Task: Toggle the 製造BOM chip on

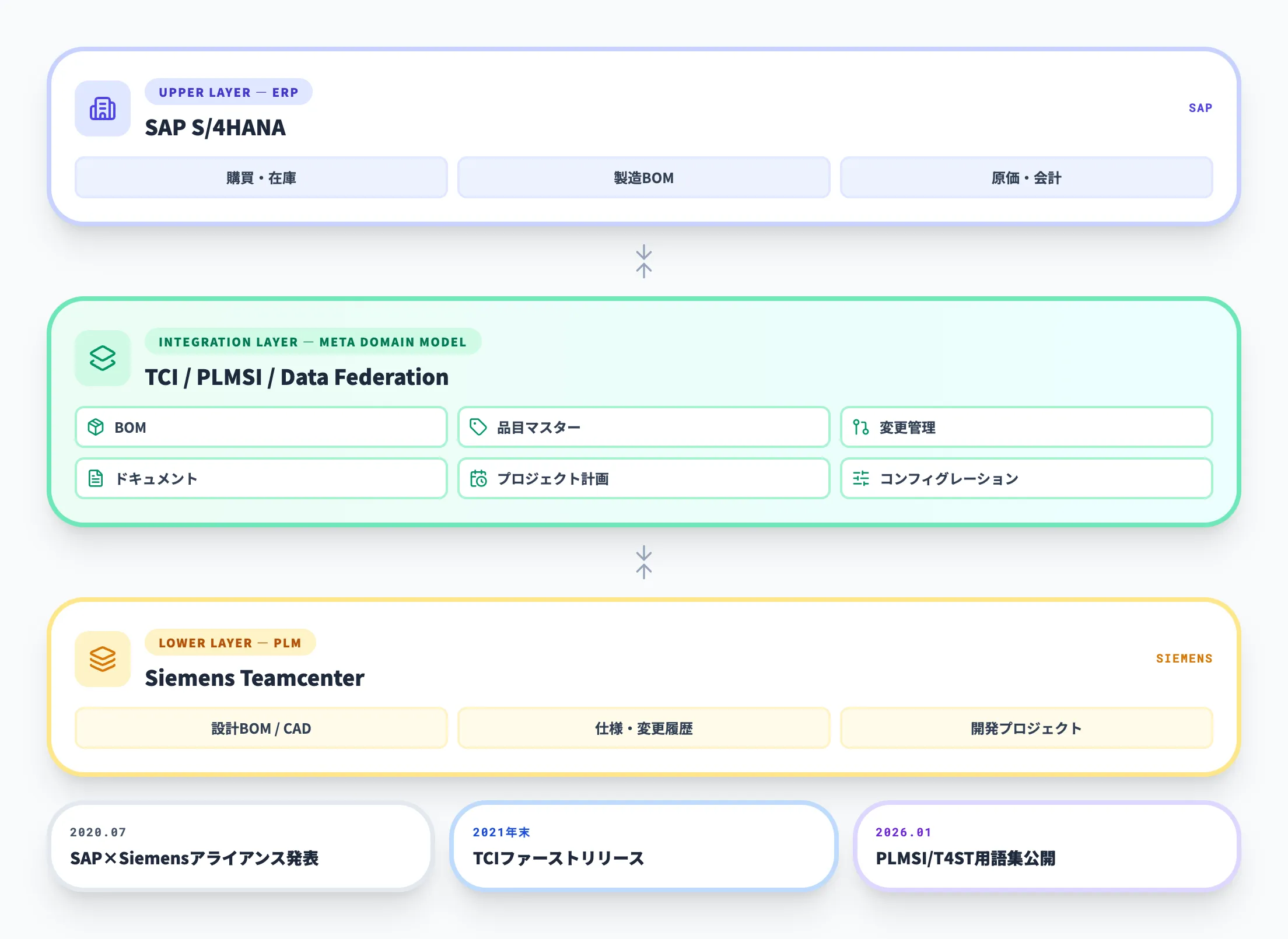Action: [643, 178]
